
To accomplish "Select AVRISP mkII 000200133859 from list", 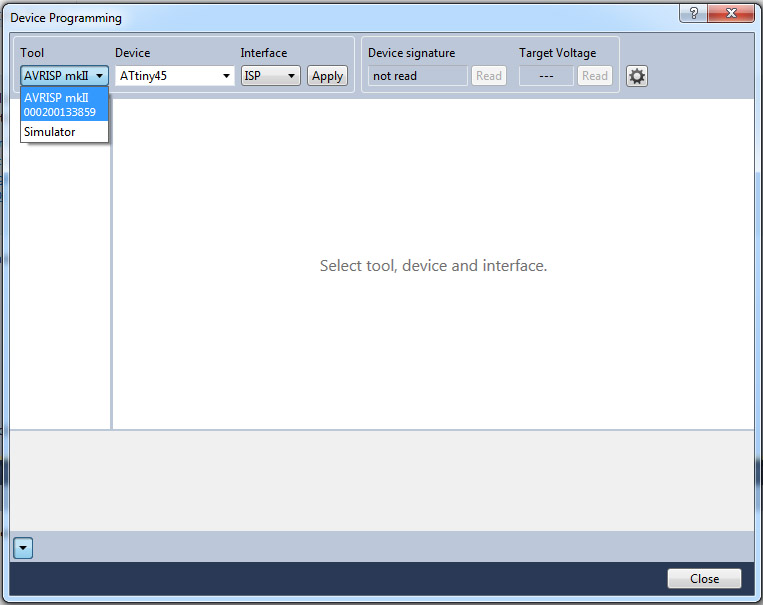I will 64,105.
